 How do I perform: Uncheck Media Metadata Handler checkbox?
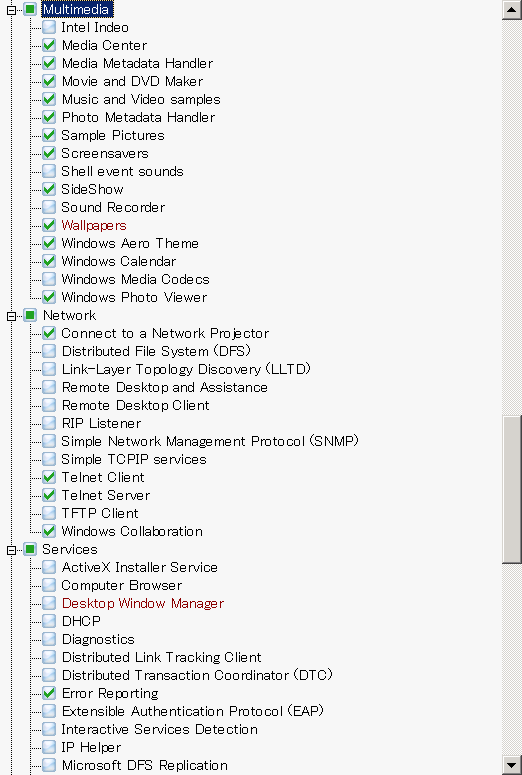tap(49, 63)
